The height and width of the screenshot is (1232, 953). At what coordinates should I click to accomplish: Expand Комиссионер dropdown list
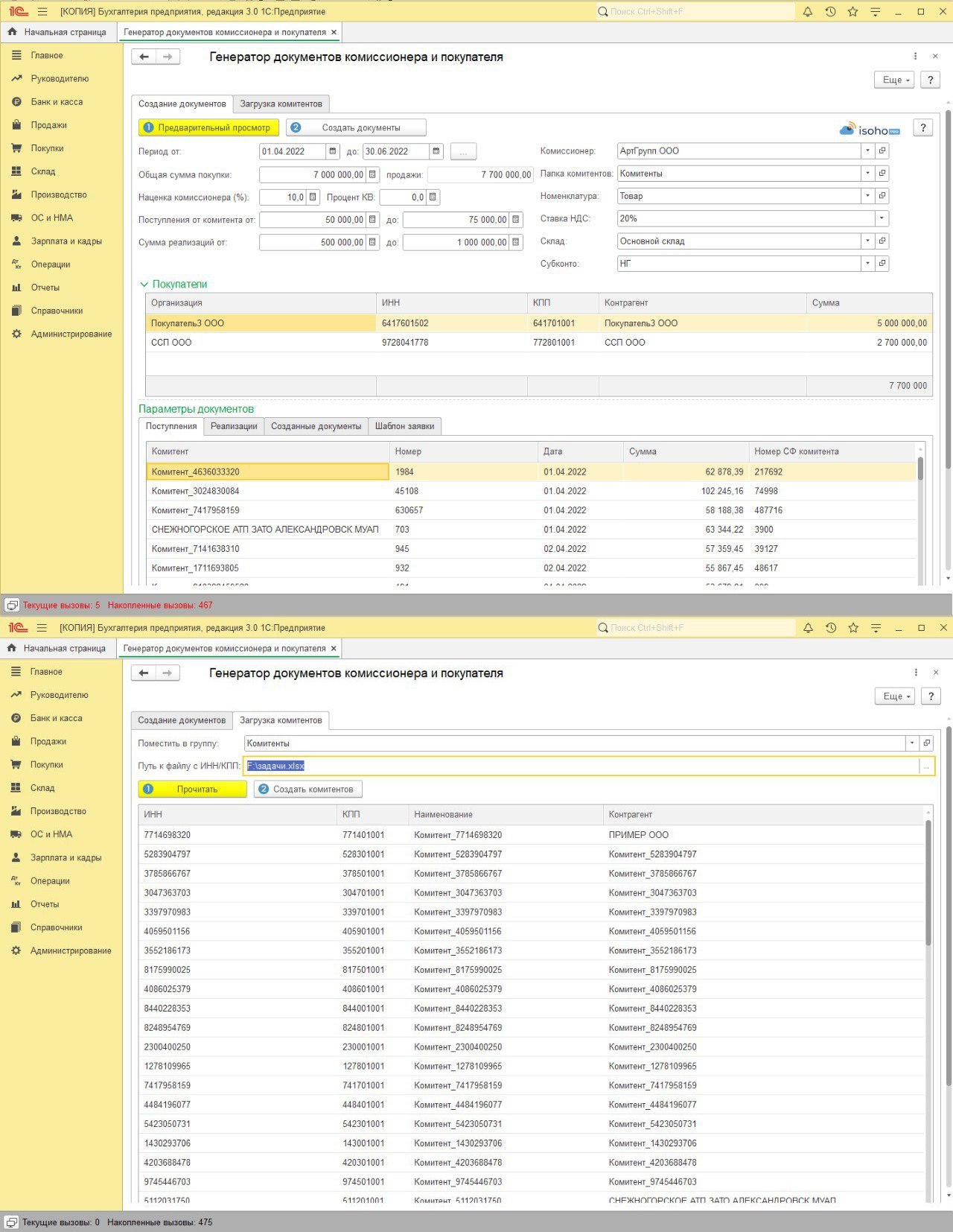867,150
